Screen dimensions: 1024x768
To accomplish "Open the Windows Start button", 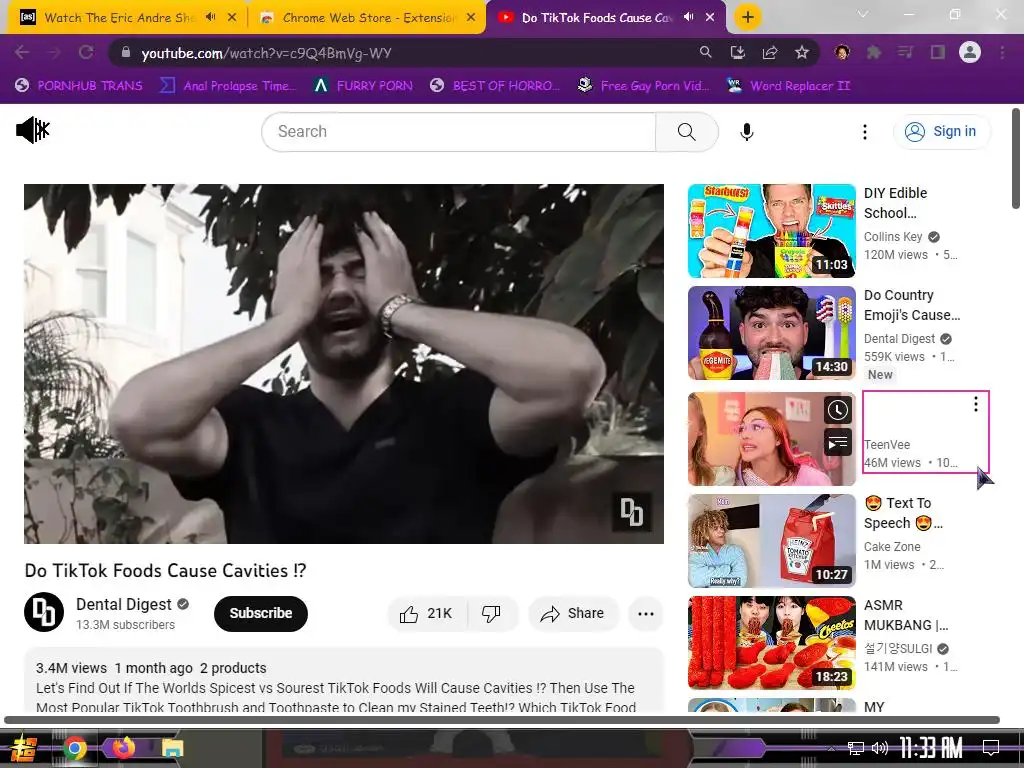I will [24, 748].
